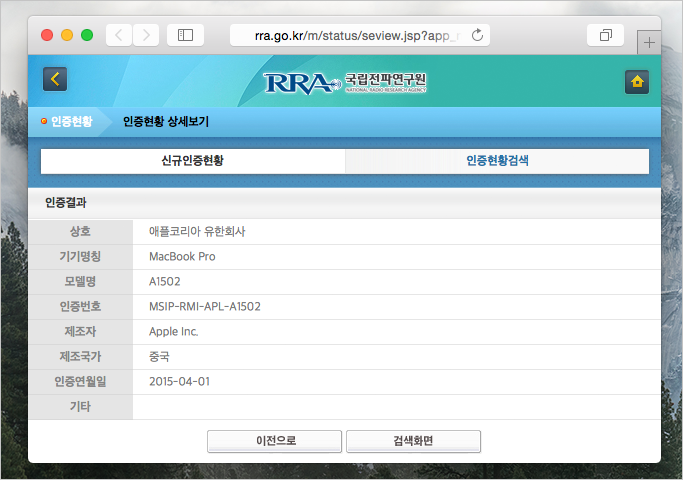Select the 애플코리아 유한회사 value
The width and height of the screenshot is (683, 480).
pos(197,232)
